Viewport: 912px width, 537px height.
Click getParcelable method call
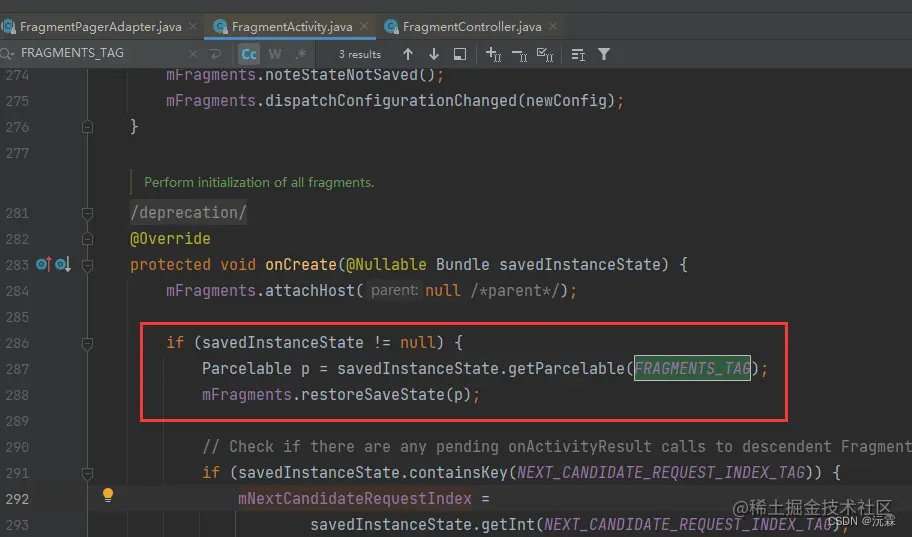[565, 368]
